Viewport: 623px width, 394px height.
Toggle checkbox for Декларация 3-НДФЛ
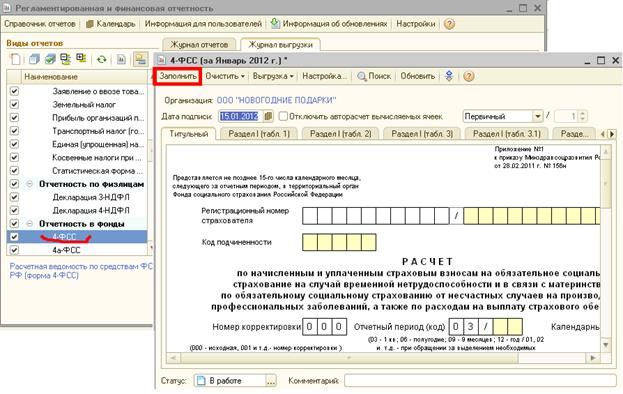[x=14, y=197]
